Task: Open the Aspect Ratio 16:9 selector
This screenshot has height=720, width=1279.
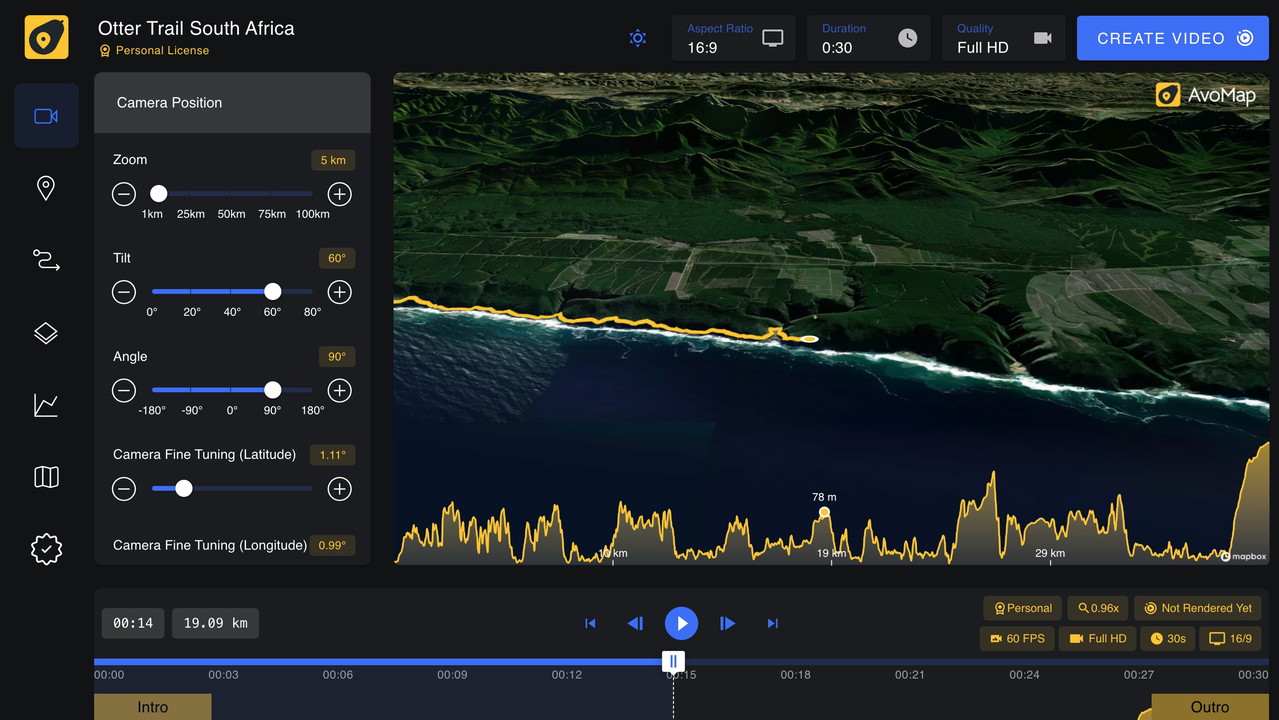Action: coord(733,38)
